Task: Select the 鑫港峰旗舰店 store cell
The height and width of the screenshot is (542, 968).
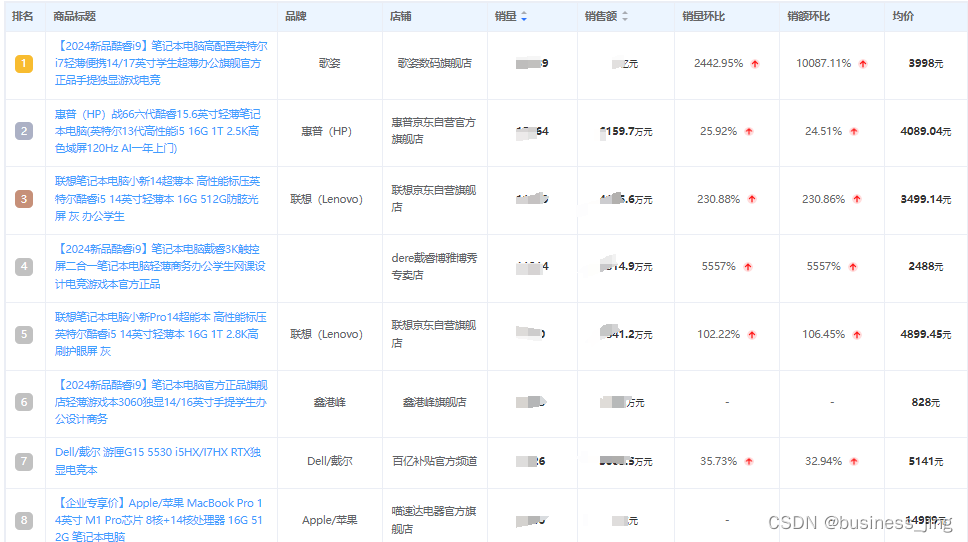Action: (x=435, y=402)
